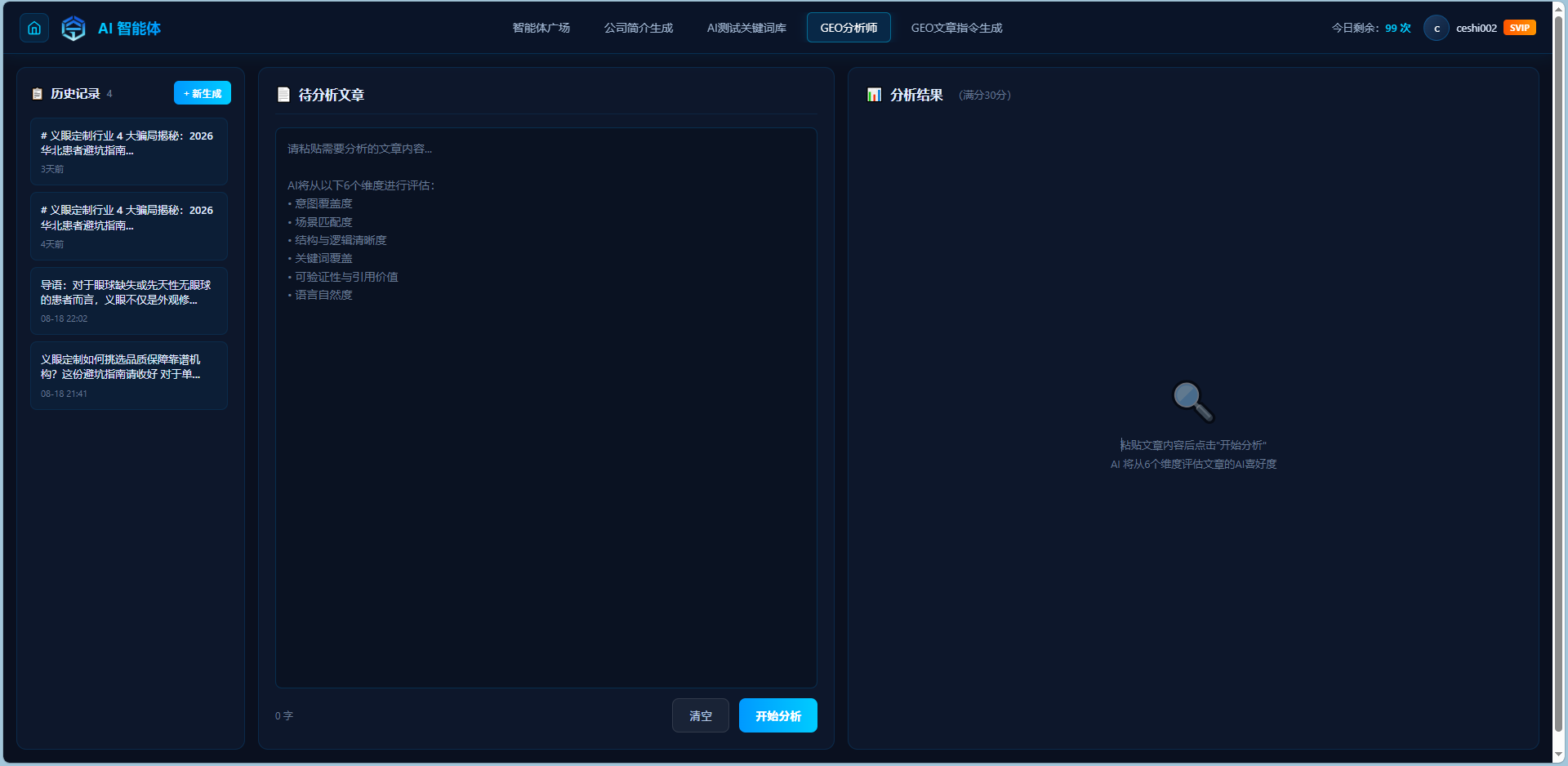Image resolution: width=1568 pixels, height=766 pixels.
Task: Click the AI 智能体 hexagon logo
Action: tap(73, 28)
